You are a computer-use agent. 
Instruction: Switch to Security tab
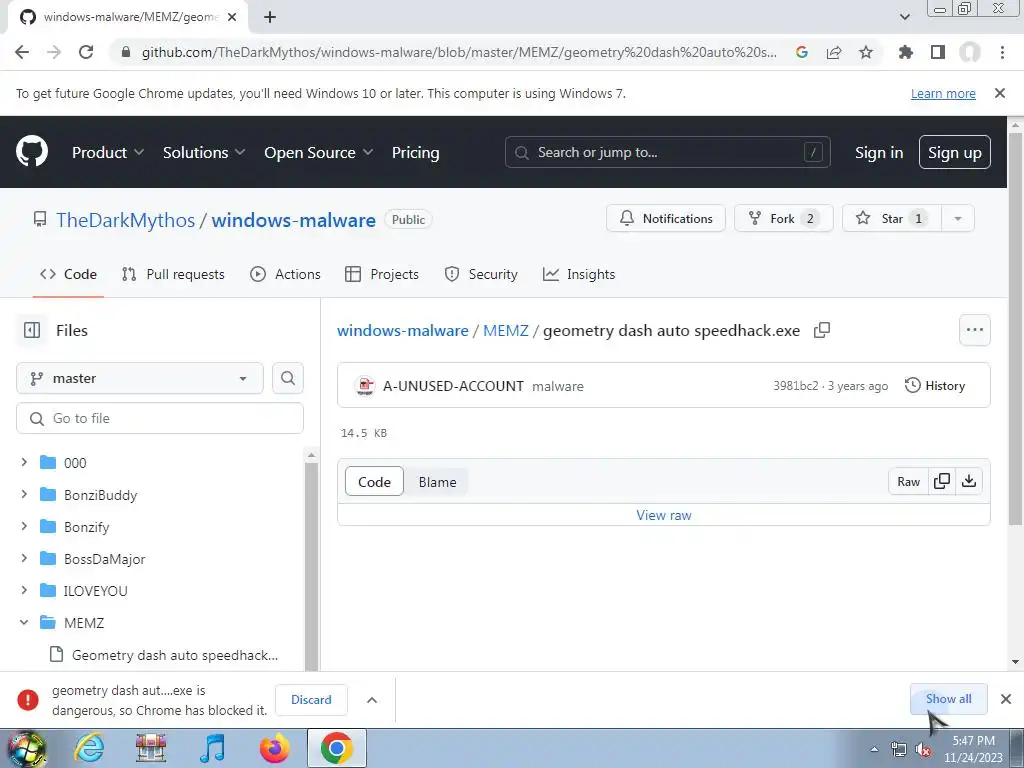pyautogui.click(x=481, y=274)
